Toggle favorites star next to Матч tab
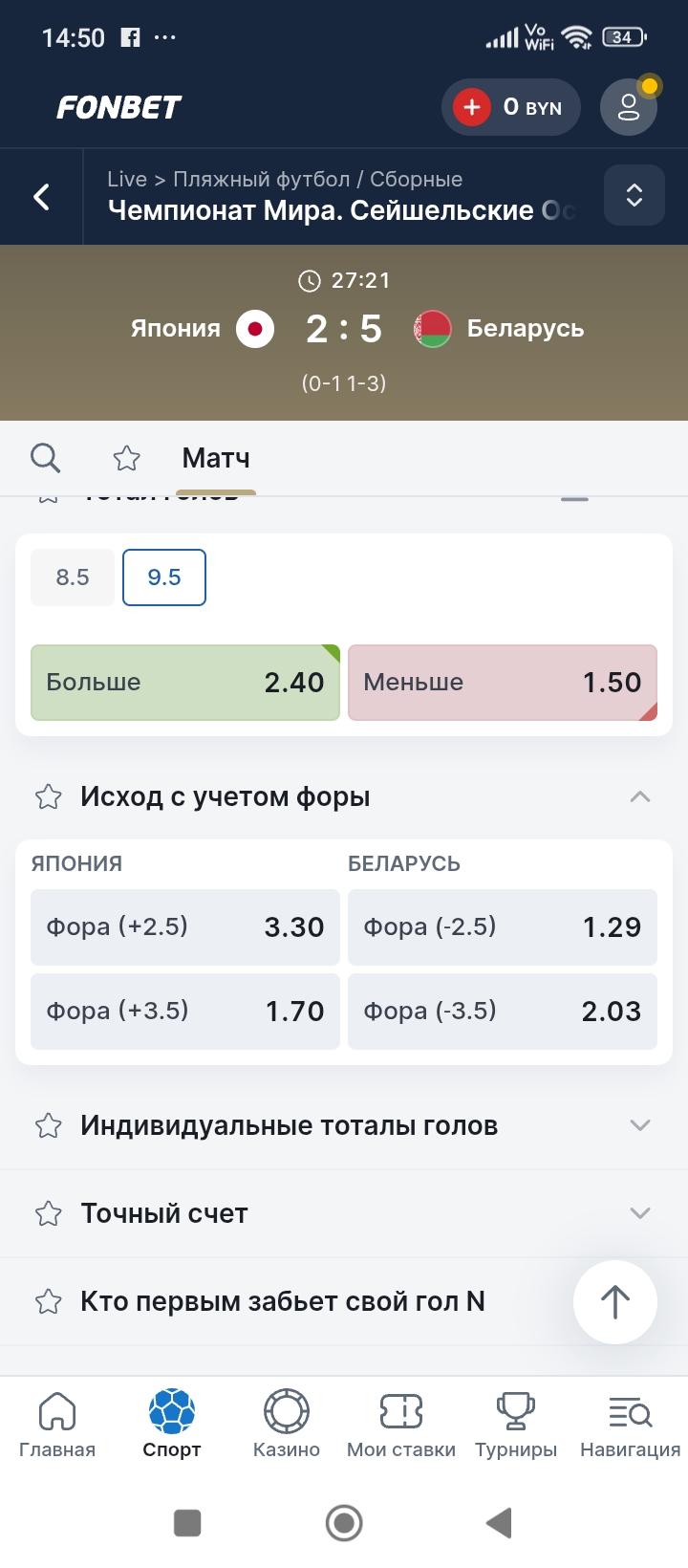 pos(127,458)
